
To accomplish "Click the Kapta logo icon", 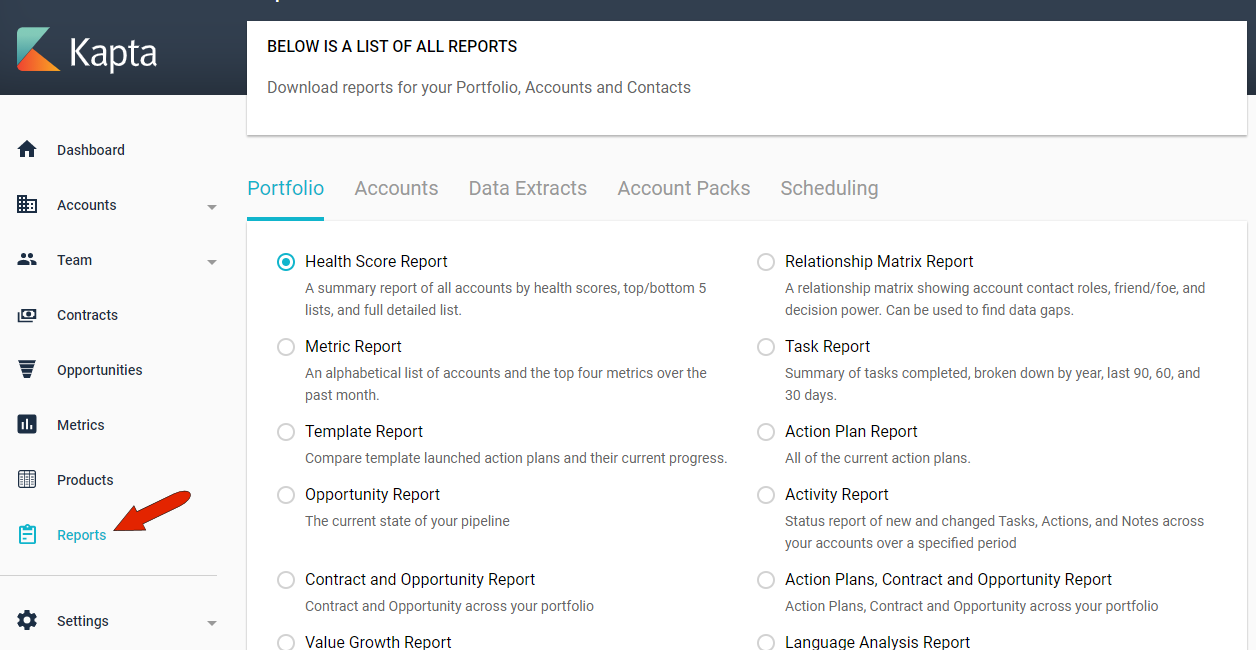I will click(39, 49).
